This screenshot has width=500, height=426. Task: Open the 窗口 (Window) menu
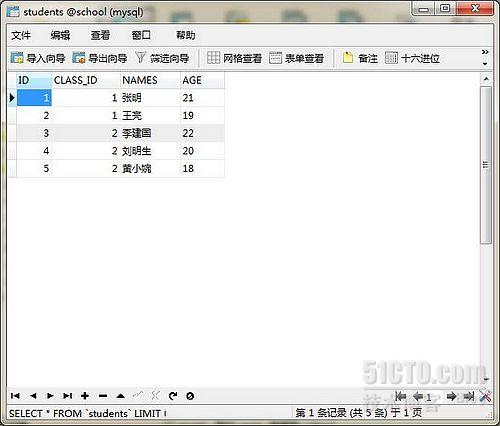141,35
